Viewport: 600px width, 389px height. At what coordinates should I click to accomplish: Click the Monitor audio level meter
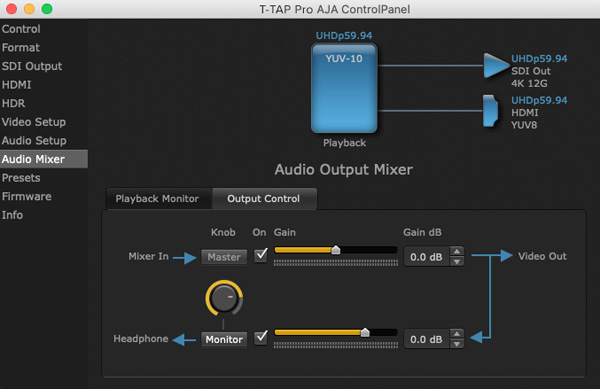(x=336, y=345)
